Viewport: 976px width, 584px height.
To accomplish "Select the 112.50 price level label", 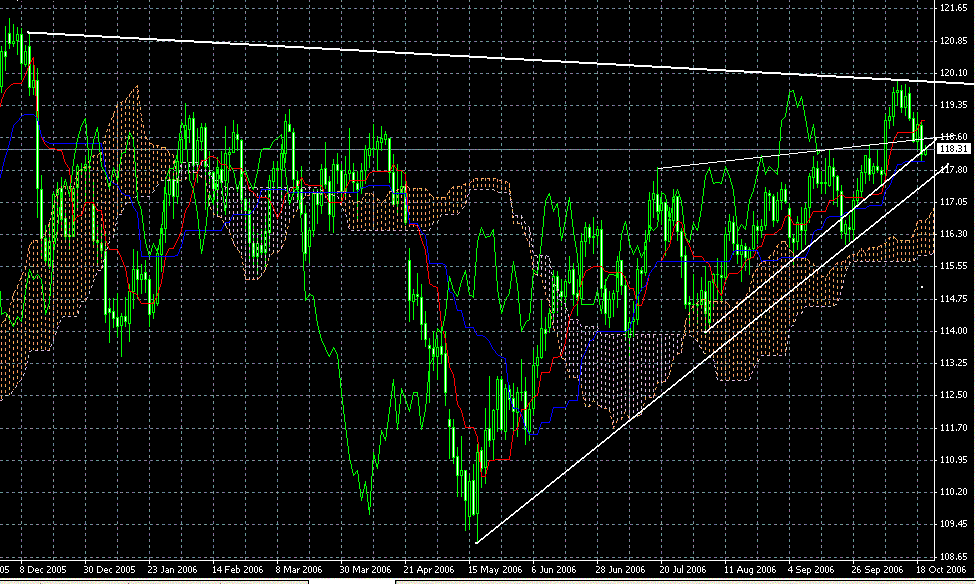I will tap(953, 395).
